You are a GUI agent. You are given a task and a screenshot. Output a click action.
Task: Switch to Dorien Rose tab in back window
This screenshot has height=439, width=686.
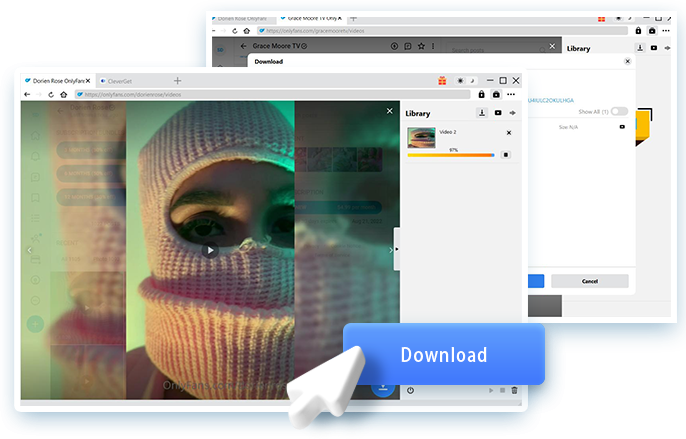(242, 18)
